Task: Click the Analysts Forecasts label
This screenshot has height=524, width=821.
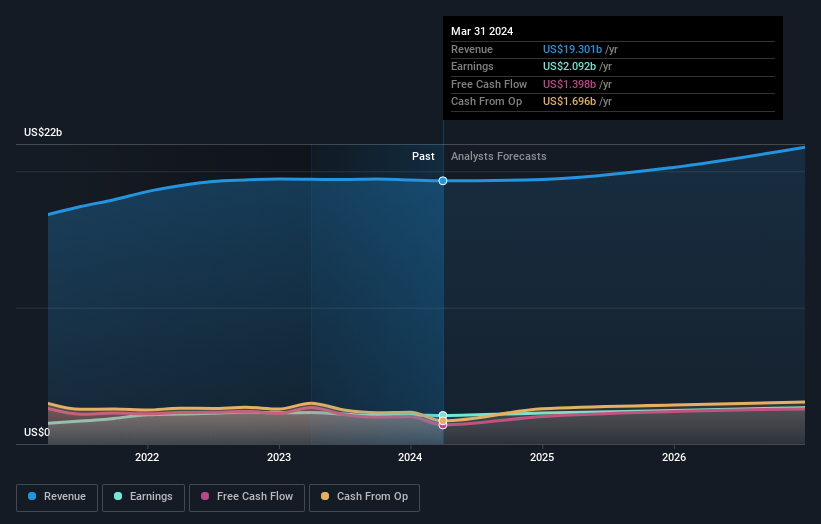Action: point(498,157)
